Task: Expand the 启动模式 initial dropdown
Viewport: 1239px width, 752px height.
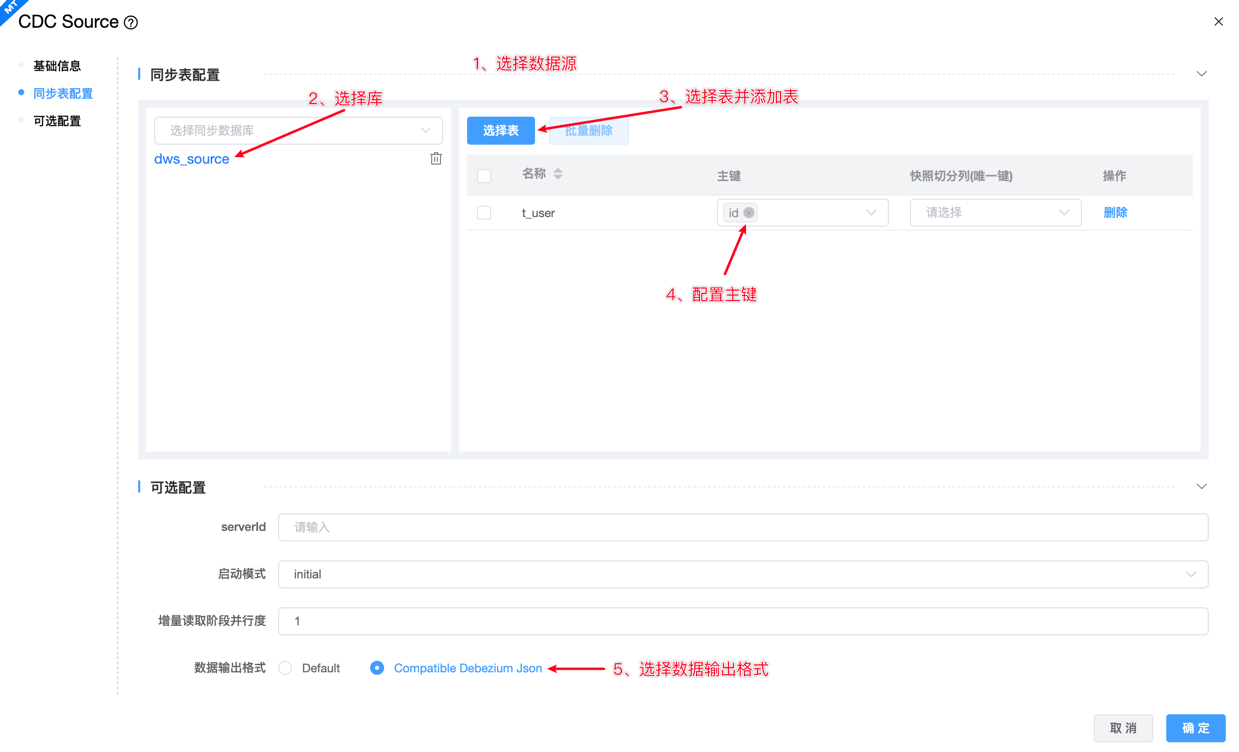Action: click(742, 574)
